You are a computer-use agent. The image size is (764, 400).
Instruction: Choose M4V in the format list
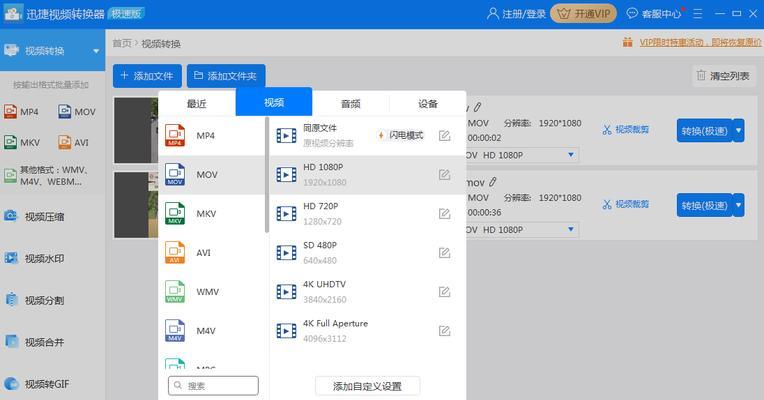pyautogui.click(x=212, y=330)
